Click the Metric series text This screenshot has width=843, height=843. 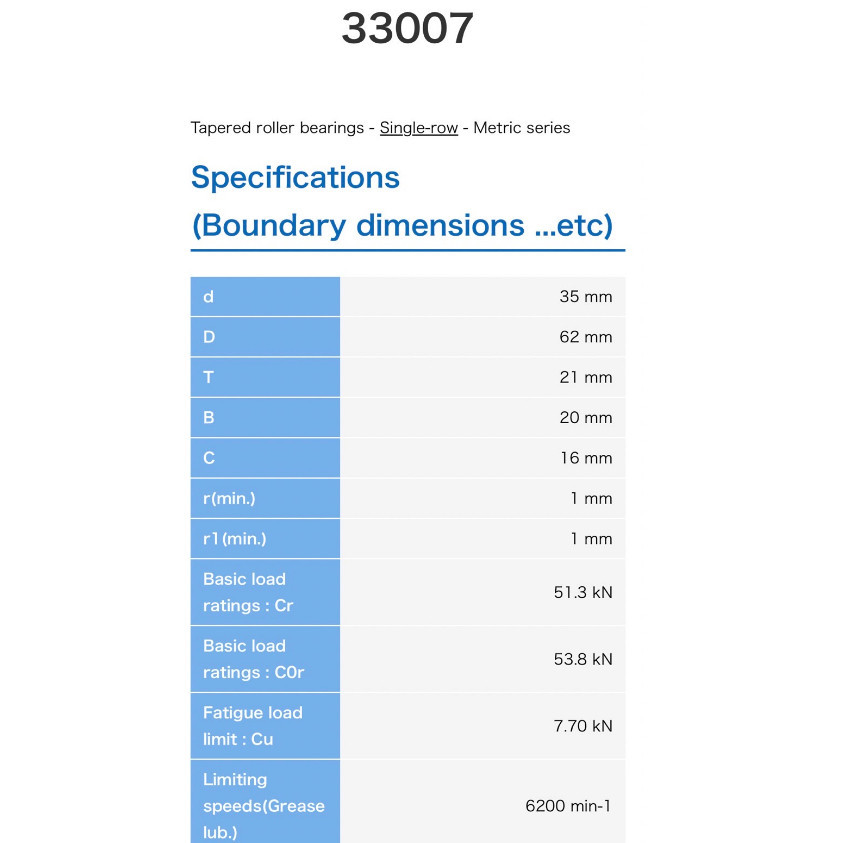click(x=521, y=128)
